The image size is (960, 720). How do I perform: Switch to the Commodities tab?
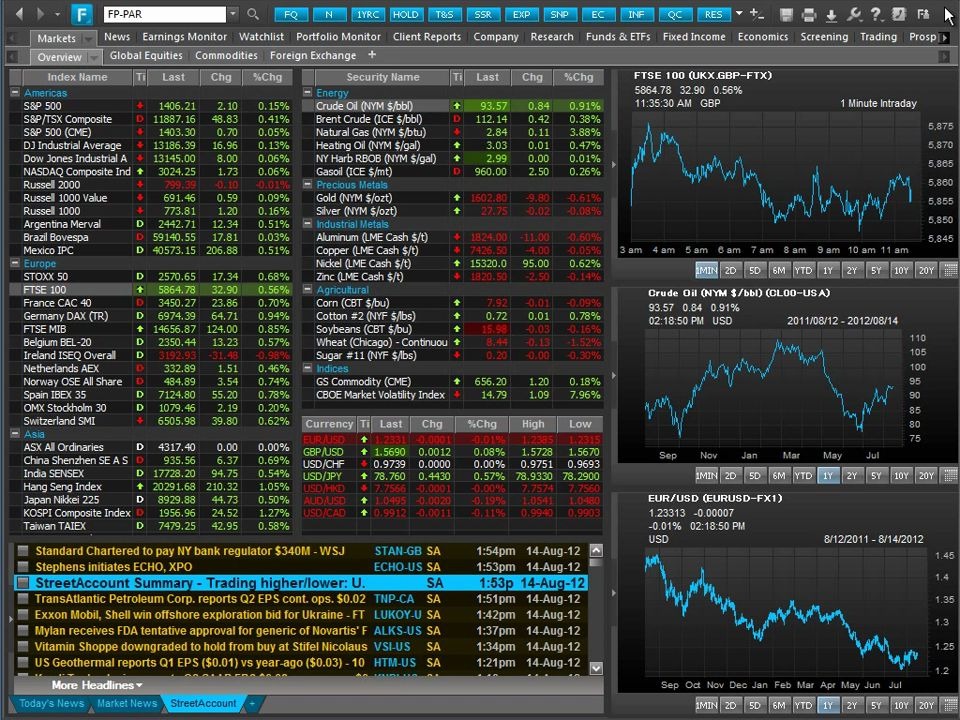point(226,55)
